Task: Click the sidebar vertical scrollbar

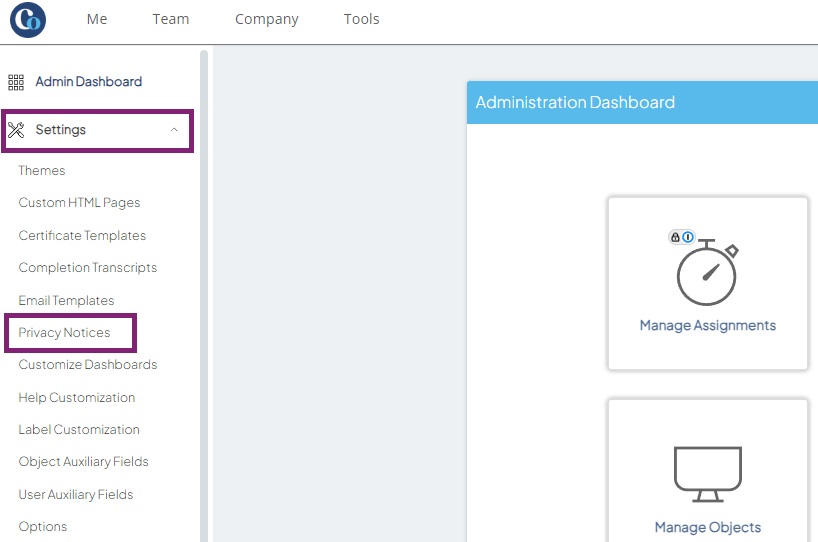Action: pos(204,296)
